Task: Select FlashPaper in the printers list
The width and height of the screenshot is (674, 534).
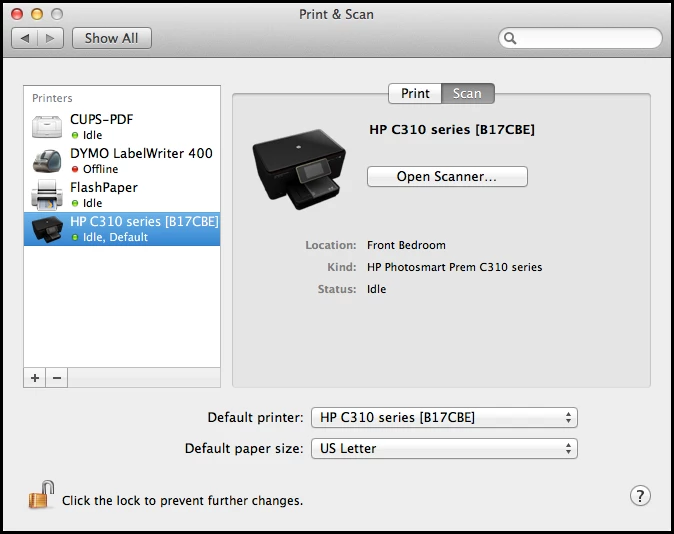Action: point(122,195)
